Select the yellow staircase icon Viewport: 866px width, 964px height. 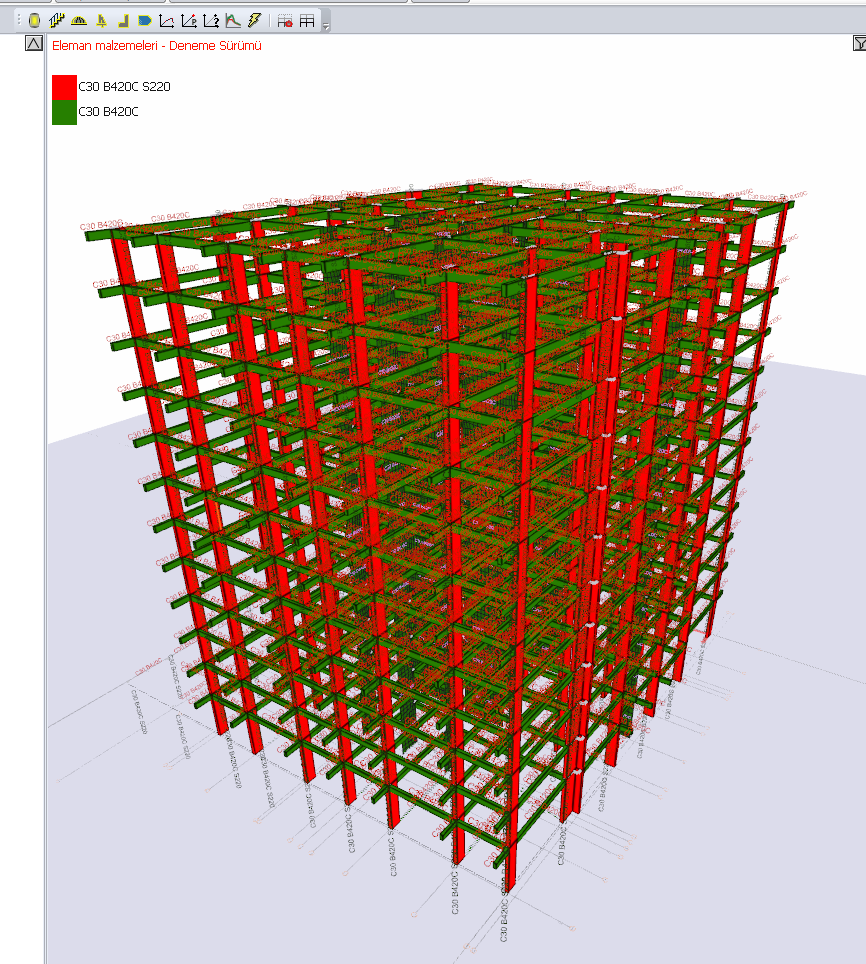click(57, 21)
